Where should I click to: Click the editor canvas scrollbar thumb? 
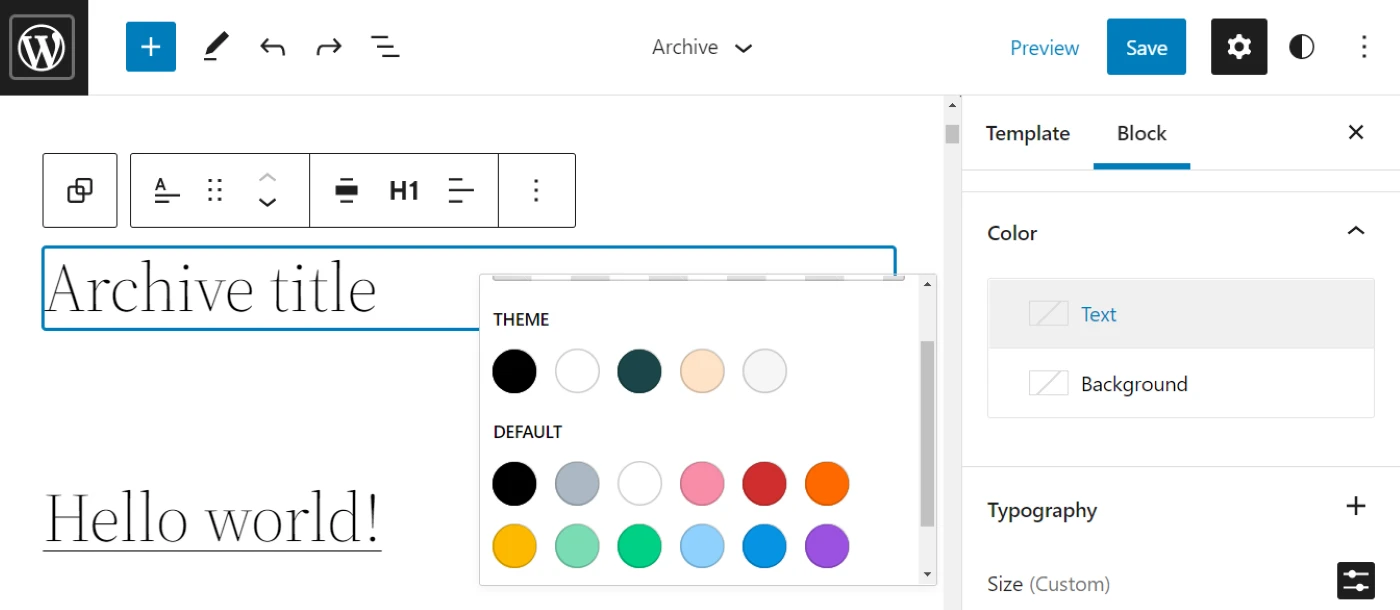pyautogui.click(x=952, y=134)
